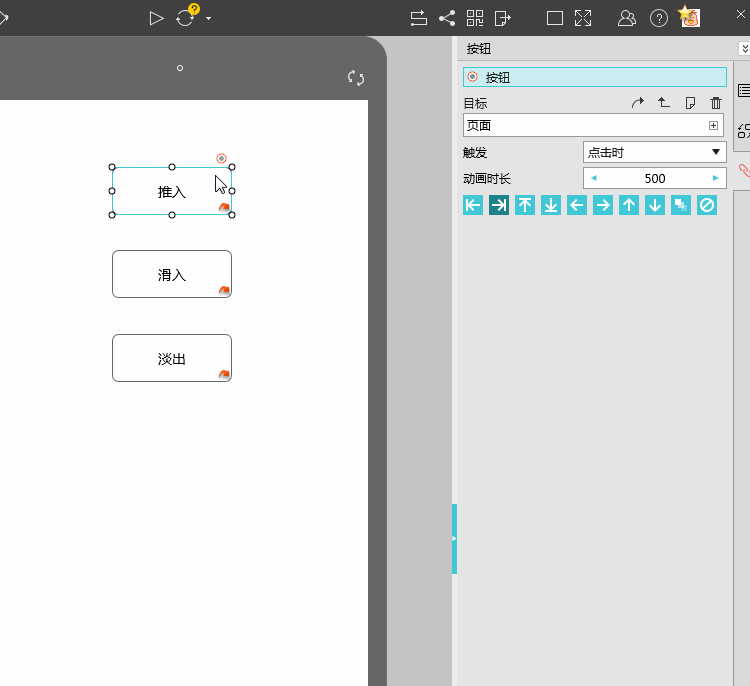Image resolution: width=750 pixels, height=686 pixels.
Task: Collapse the right panel via teal handle
Action: click(454, 539)
